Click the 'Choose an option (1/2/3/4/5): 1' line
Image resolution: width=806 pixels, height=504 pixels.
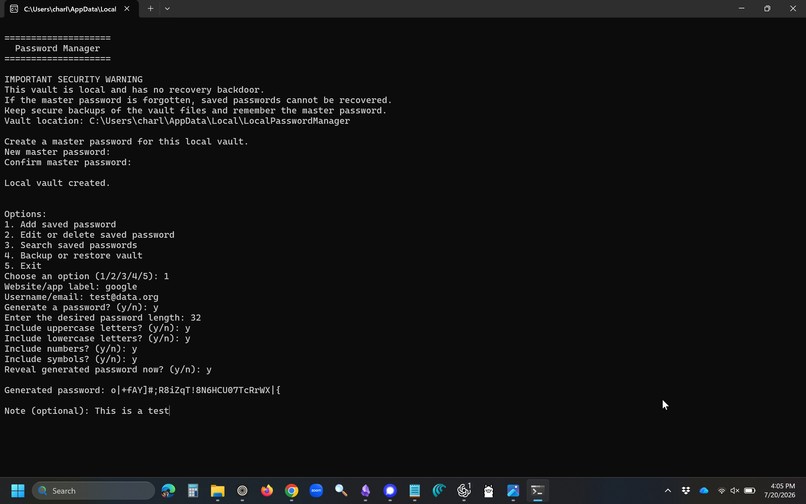click(x=86, y=276)
